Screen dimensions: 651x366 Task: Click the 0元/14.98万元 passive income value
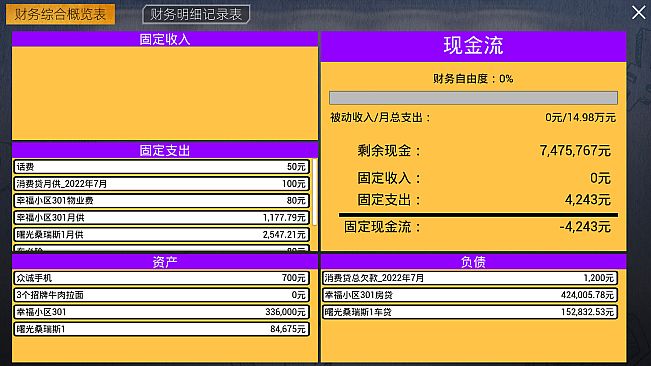[580, 117]
